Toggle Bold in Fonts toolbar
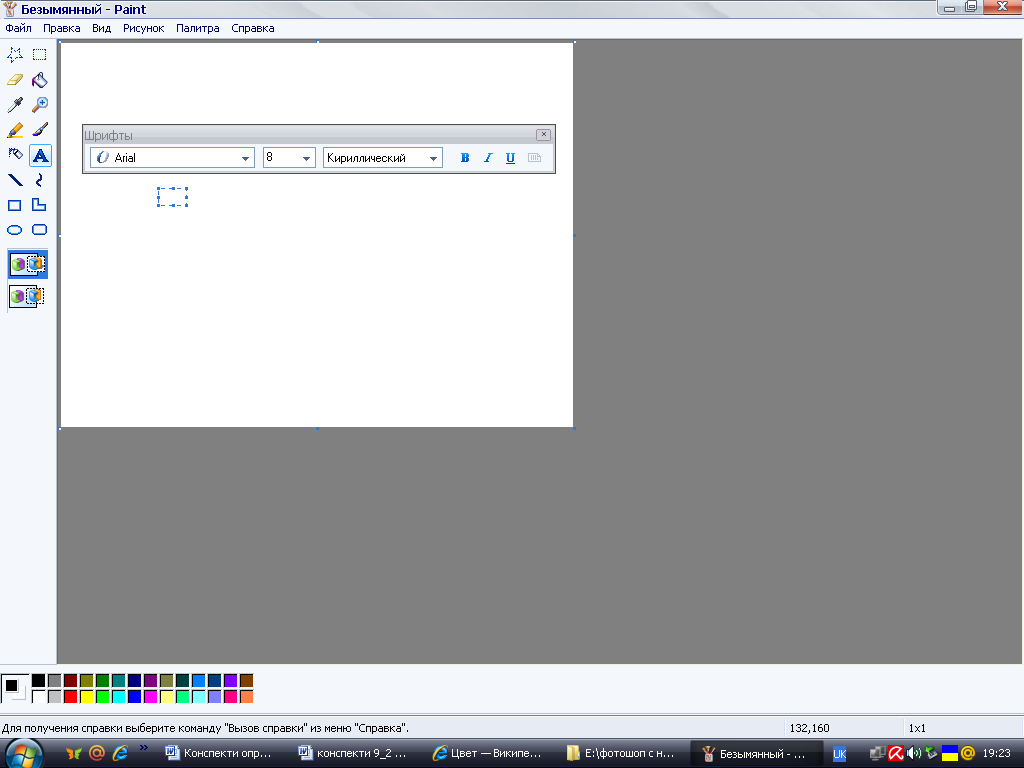The width and height of the screenshot is (1024, 768). click(464, 158)
